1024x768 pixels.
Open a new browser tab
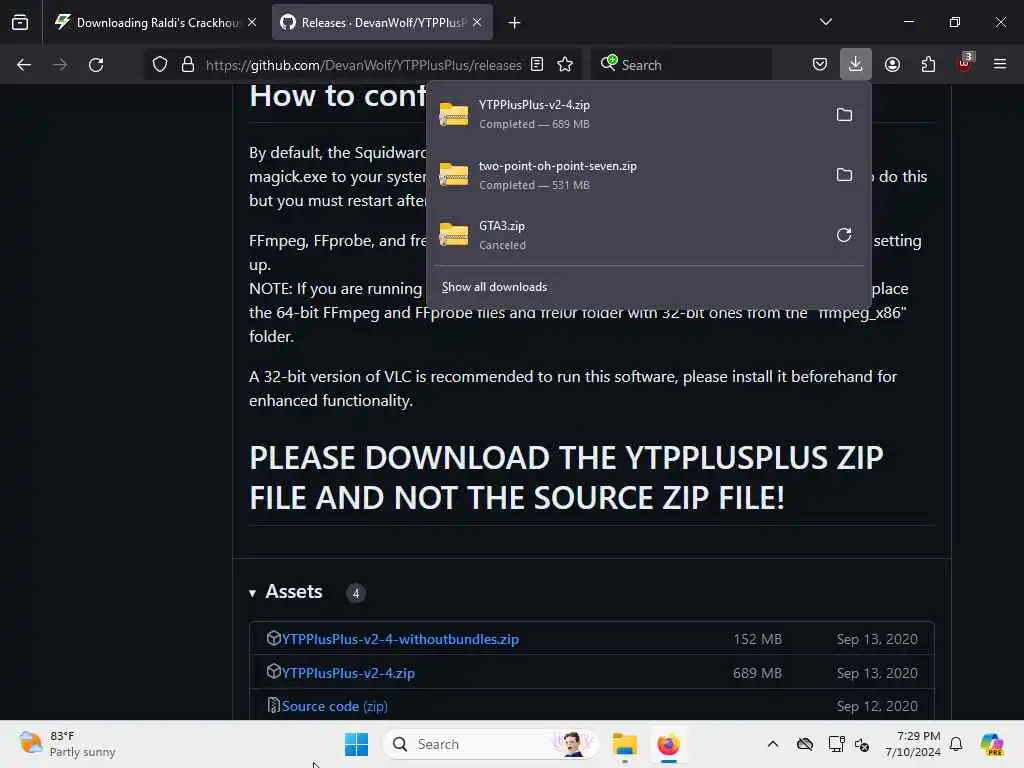pyautogui.click(x=515, y=23)
